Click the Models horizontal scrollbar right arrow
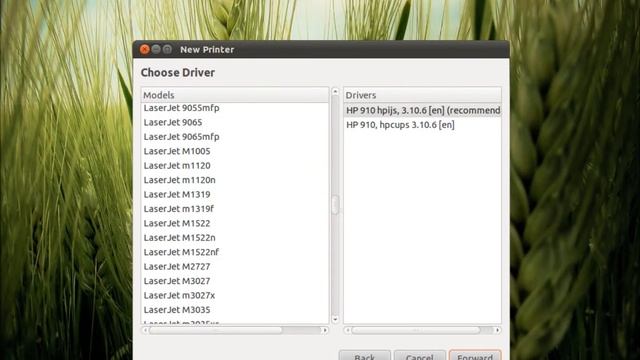This screenshot has height=360, width=640. 325,330
